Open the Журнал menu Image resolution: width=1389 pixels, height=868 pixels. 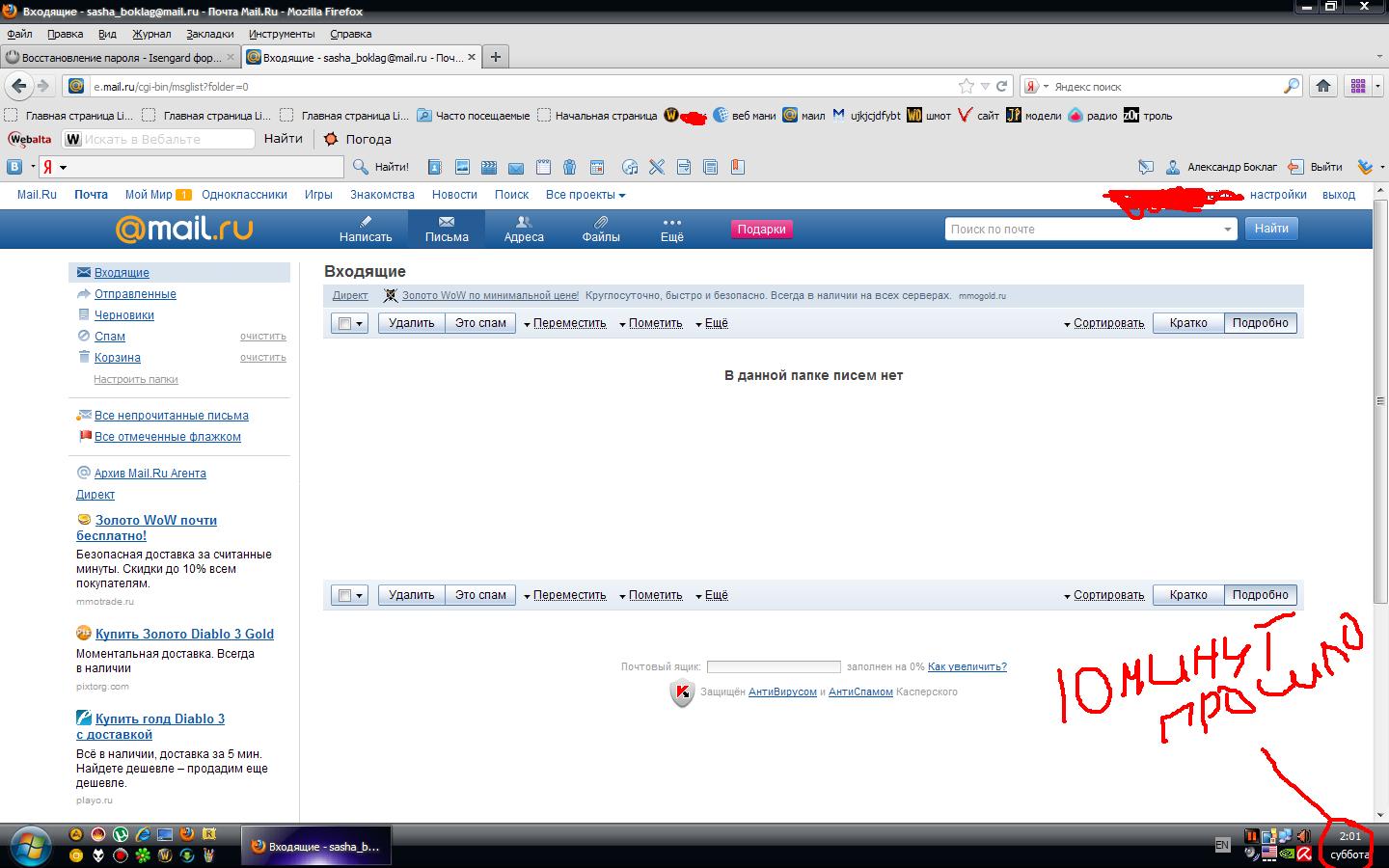(151, 34)
